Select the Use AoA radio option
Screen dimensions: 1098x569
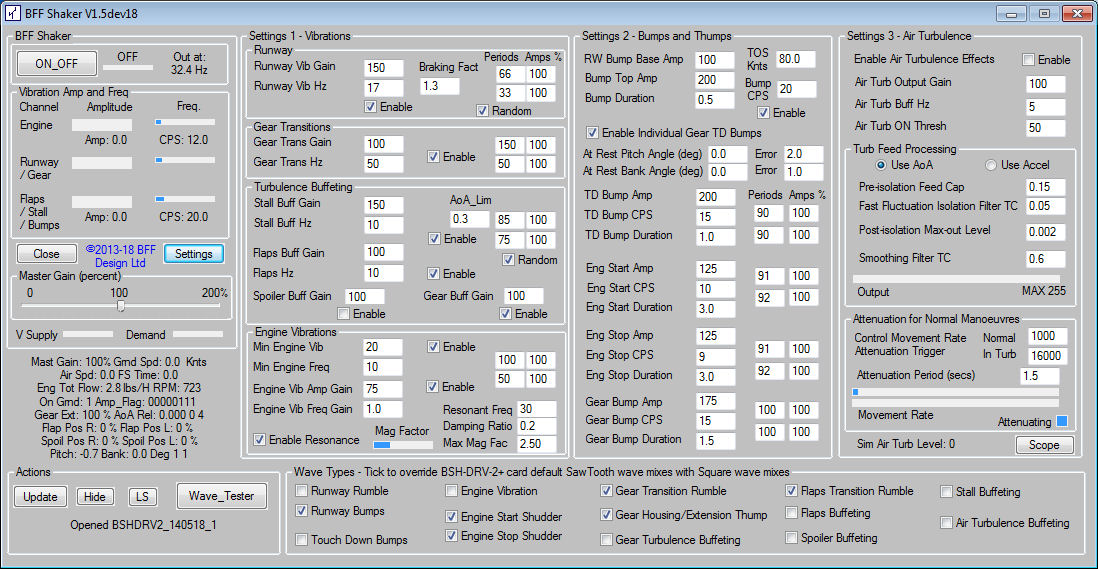point(882,165)
